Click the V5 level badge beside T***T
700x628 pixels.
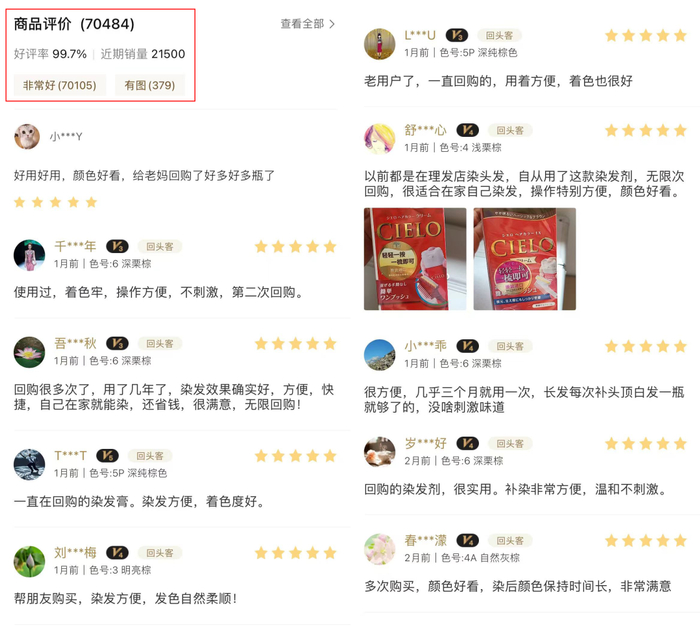click(108, 456)
